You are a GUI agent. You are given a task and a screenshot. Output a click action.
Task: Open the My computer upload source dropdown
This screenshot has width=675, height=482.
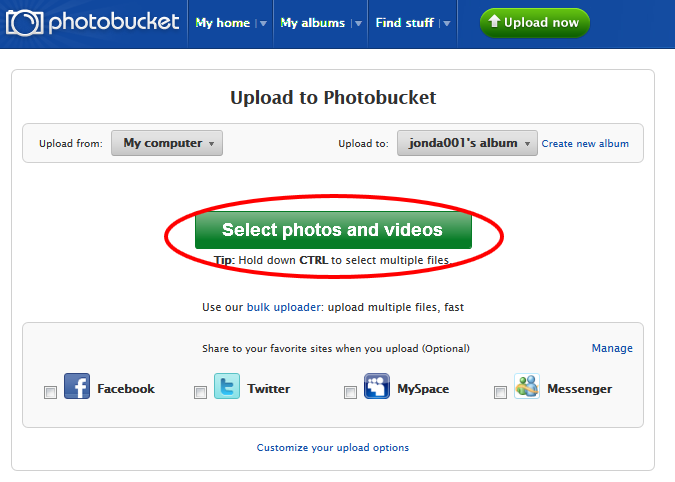pos(167,143)
